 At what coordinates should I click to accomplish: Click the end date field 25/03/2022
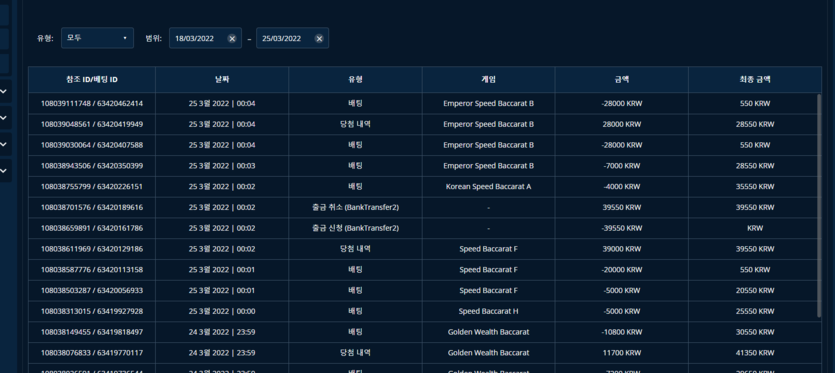point(292,38)
